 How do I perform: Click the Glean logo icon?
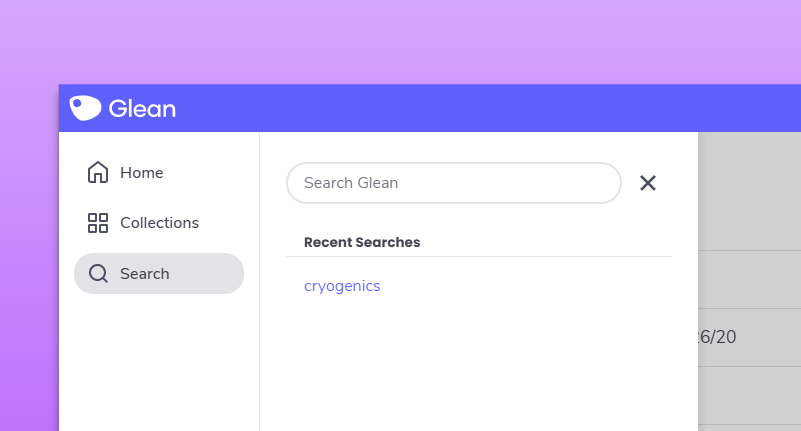pyautogui.click(x=85, y=108)
